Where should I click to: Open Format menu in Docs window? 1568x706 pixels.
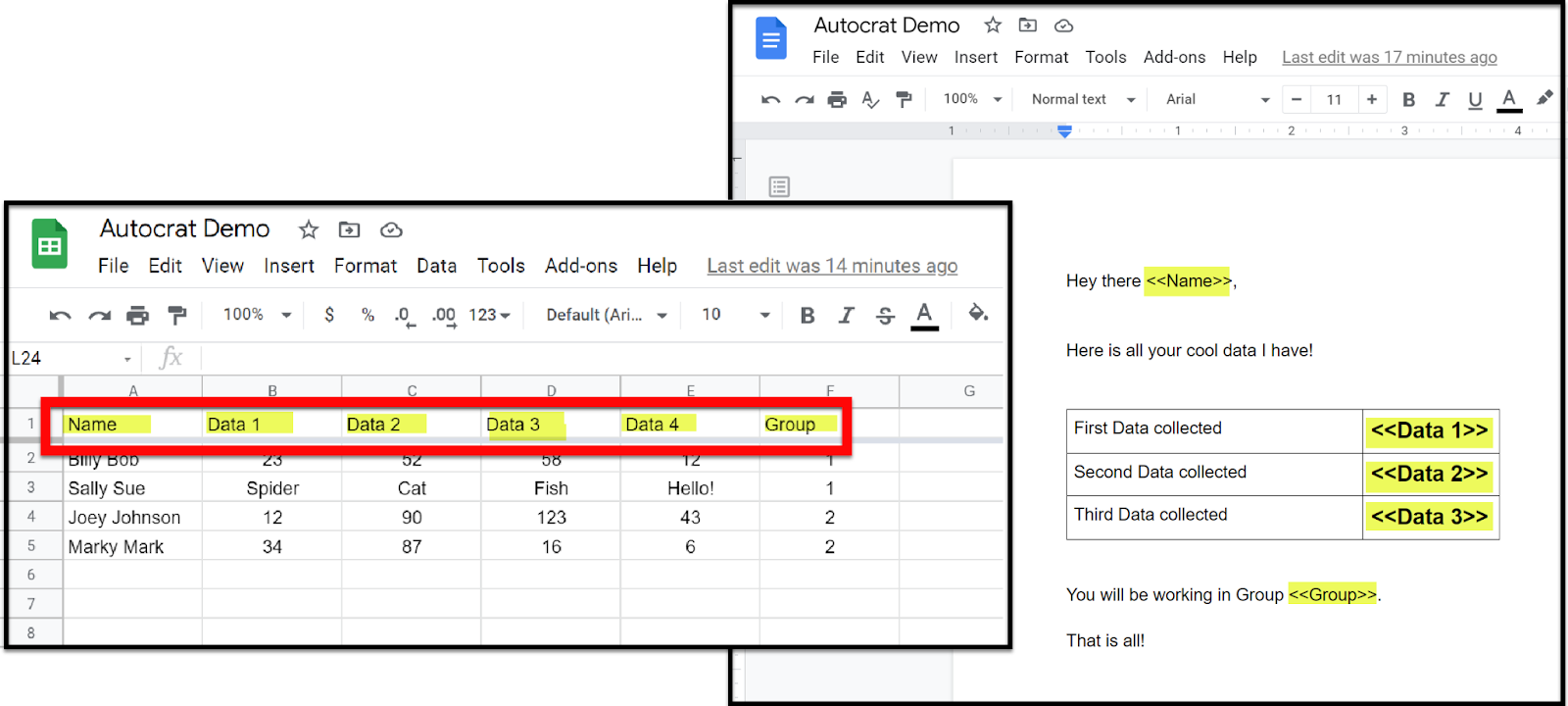pos(1042,57)
